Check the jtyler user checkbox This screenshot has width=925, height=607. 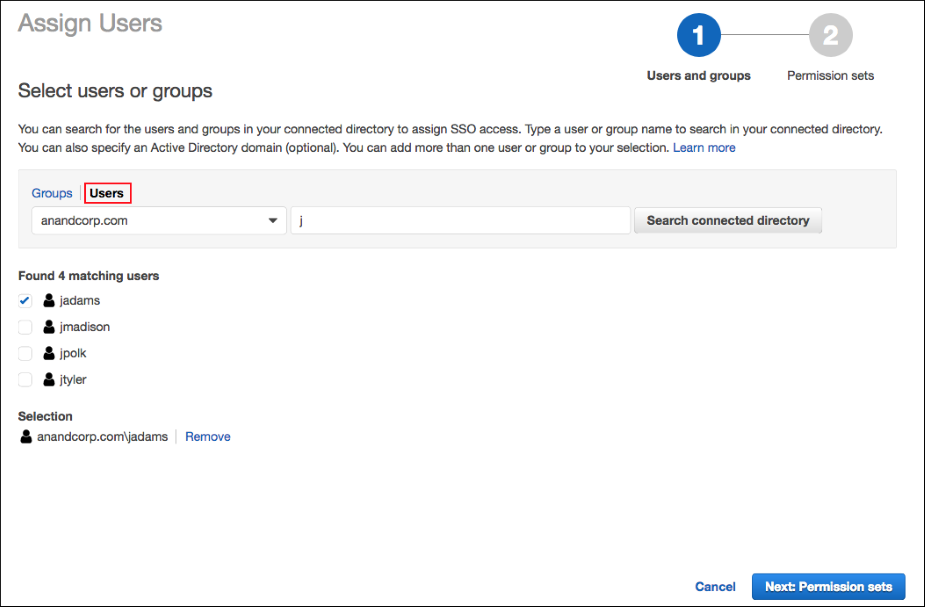(x=24, y=379)
